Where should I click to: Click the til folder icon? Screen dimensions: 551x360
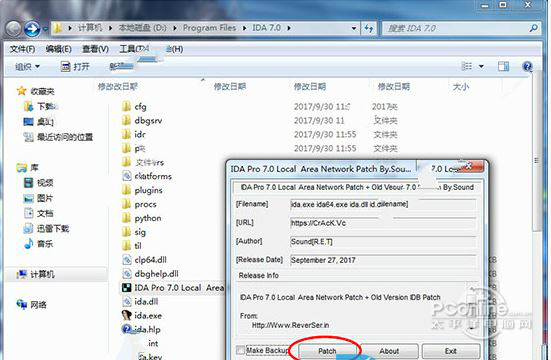click(126, 246)
